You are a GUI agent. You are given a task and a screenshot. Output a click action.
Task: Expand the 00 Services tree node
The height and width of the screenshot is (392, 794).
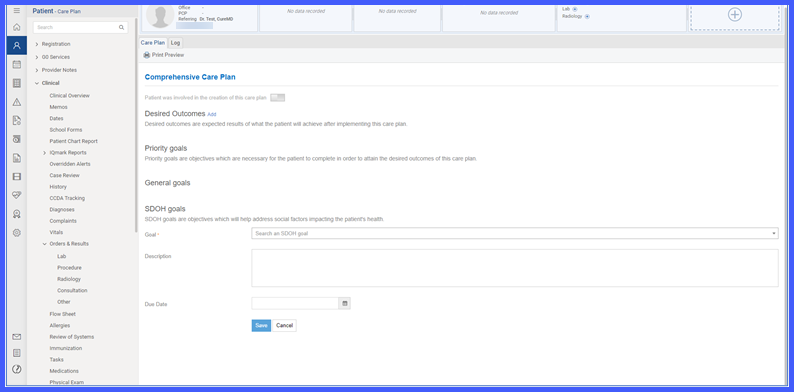pyautogui.click(x=37, y=57)
